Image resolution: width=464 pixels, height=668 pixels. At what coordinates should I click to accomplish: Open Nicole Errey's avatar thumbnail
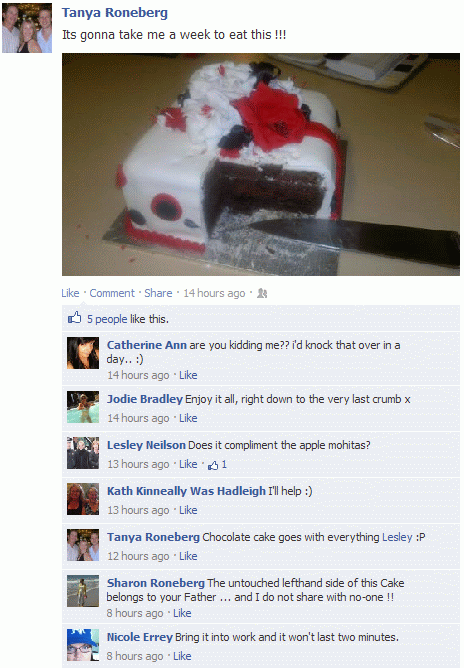tap(83, 645)
